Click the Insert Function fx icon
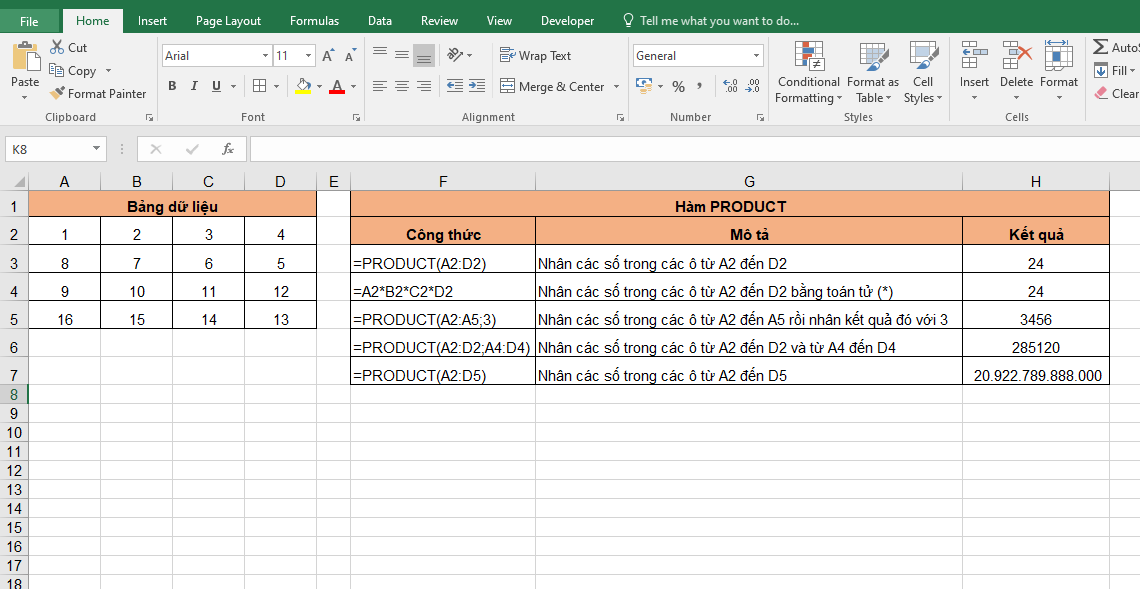 [x=228, y=149]
